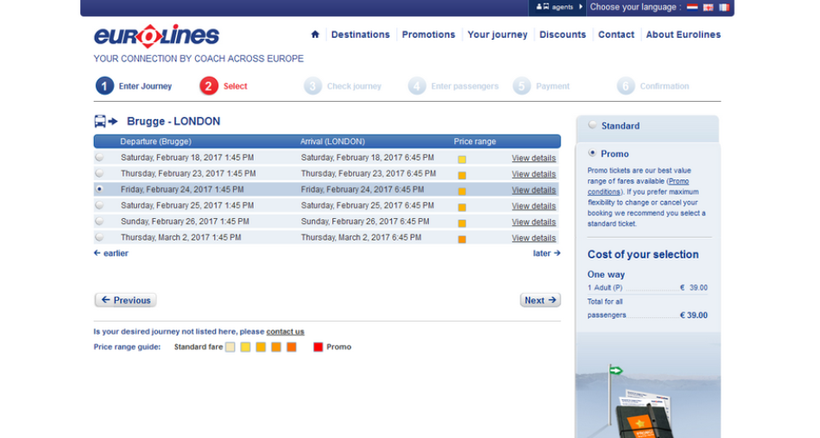Click price swatch for Thursday, March 2

coord(462,239)
